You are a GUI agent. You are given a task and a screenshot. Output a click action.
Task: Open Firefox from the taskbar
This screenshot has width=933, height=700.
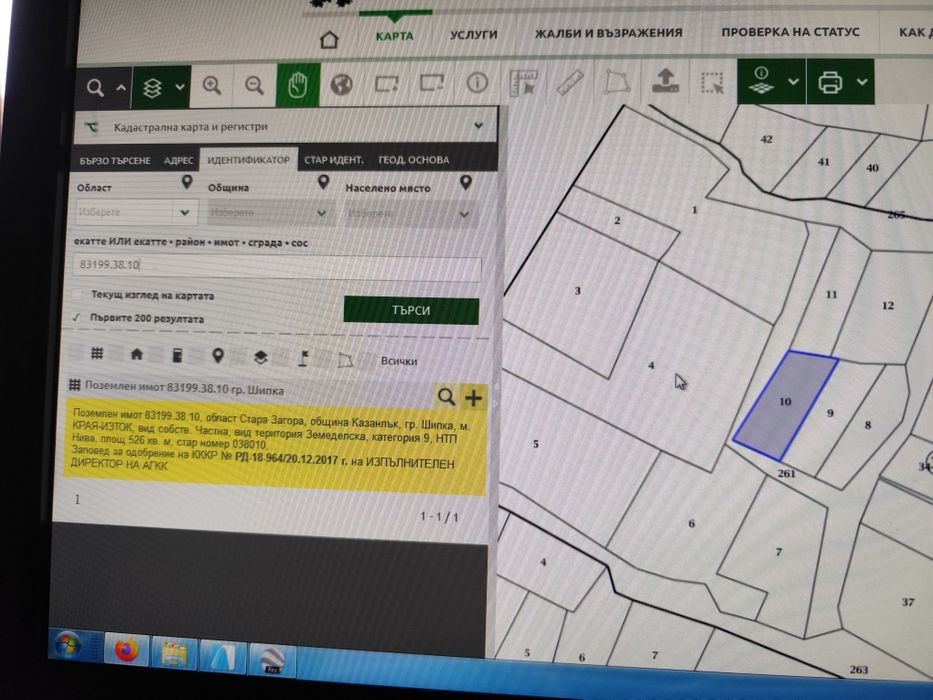point(127,649)
